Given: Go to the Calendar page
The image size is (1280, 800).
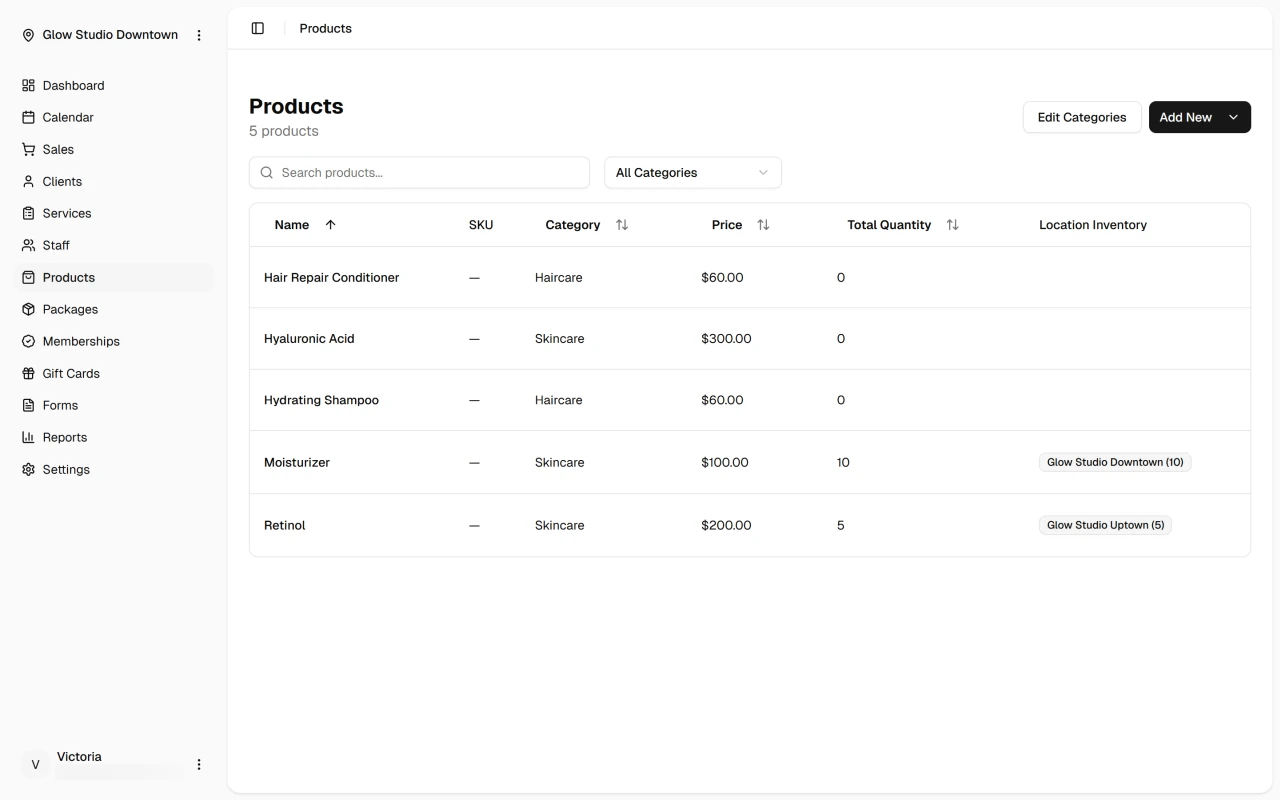Looking at the screenshot, I should click(113, 118).
